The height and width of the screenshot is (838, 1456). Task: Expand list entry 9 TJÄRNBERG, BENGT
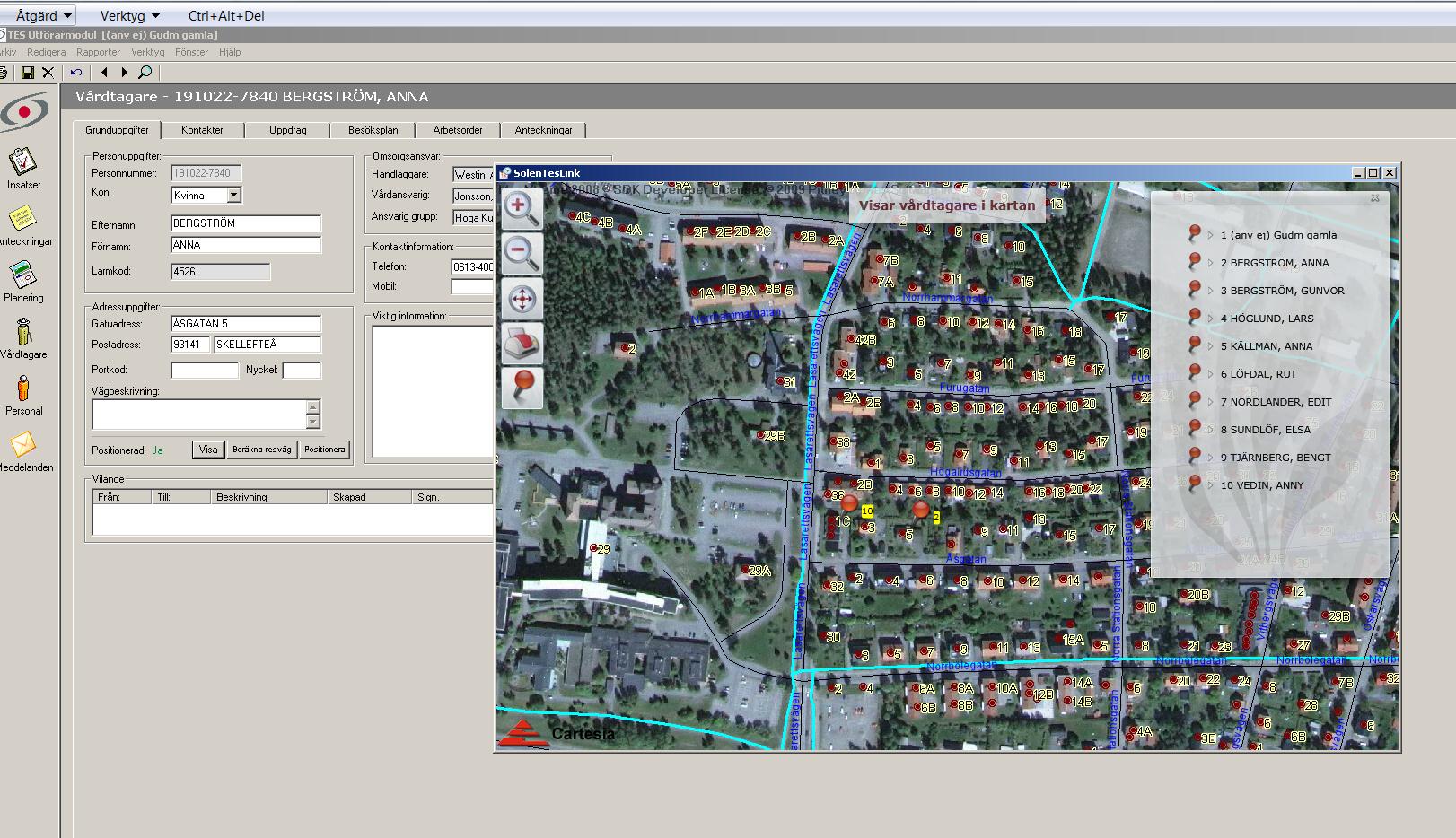pyautogui.click(x=1211, y=458)
